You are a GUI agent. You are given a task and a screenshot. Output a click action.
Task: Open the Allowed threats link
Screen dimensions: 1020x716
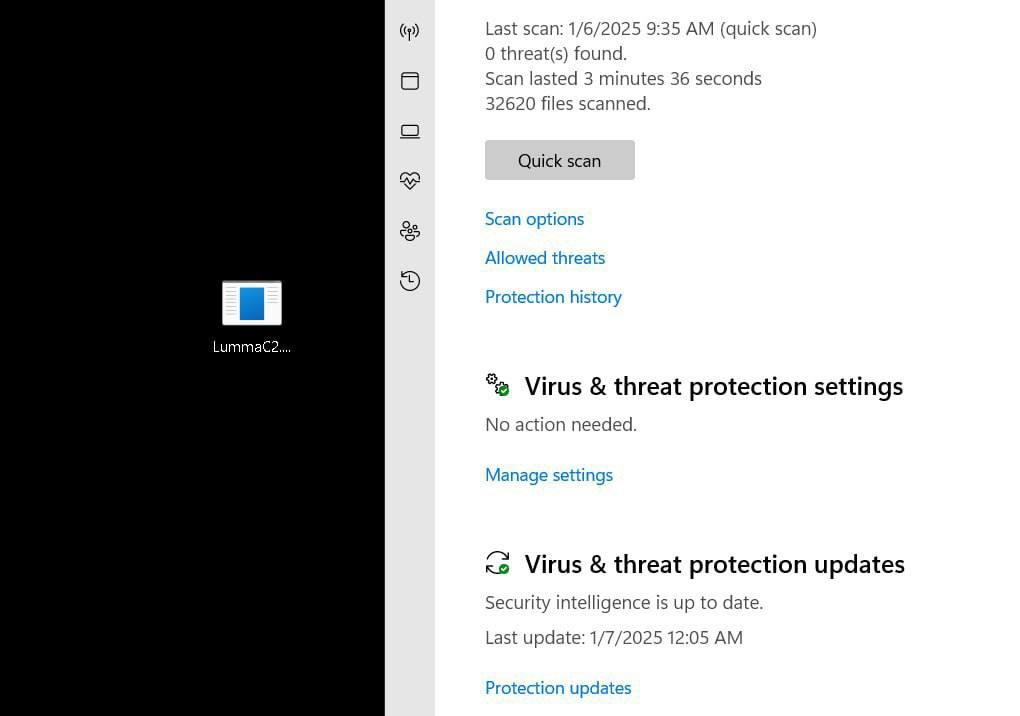pyautogui.click(x=545, y=258)
